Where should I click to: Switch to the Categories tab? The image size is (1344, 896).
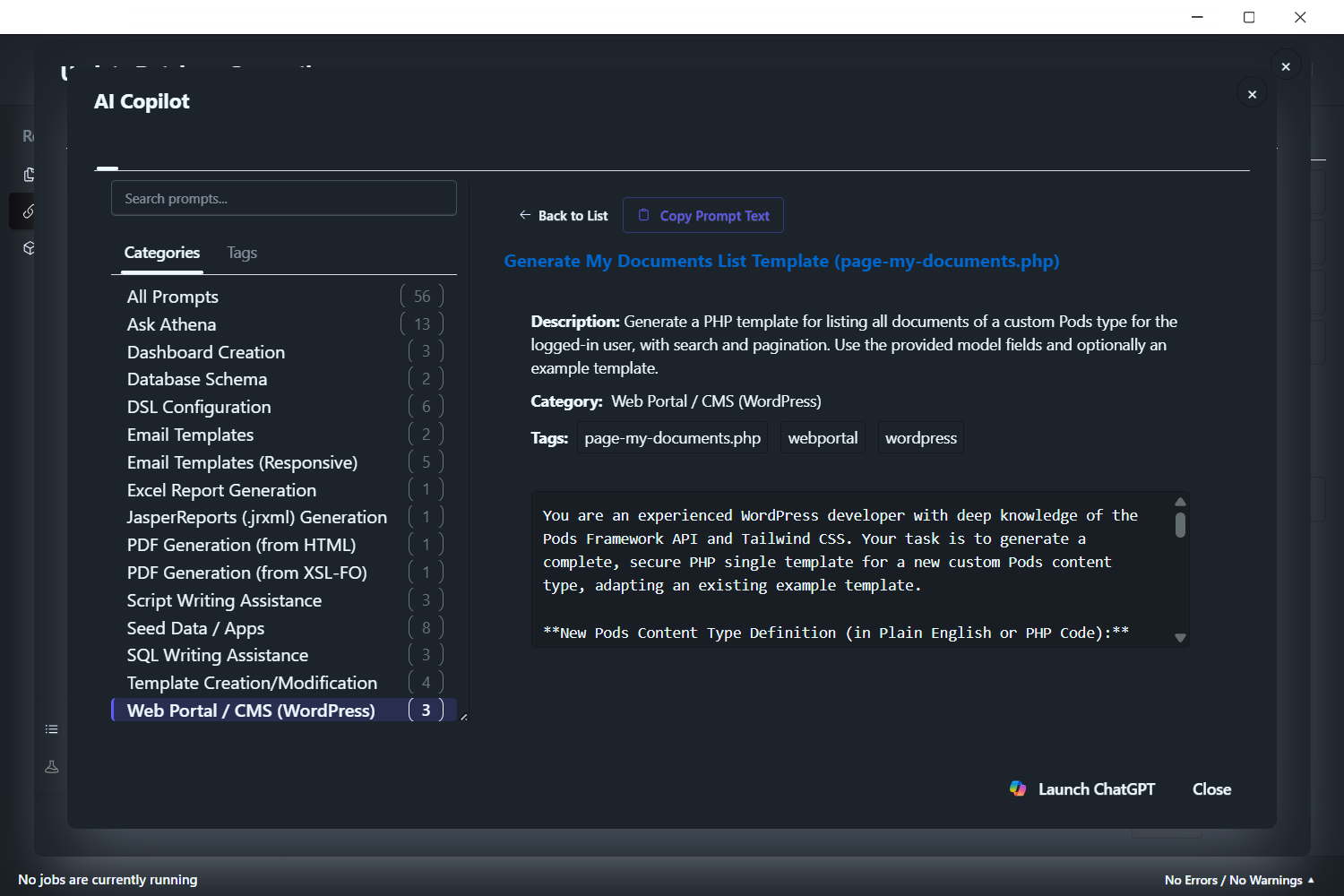pos(162,253)
